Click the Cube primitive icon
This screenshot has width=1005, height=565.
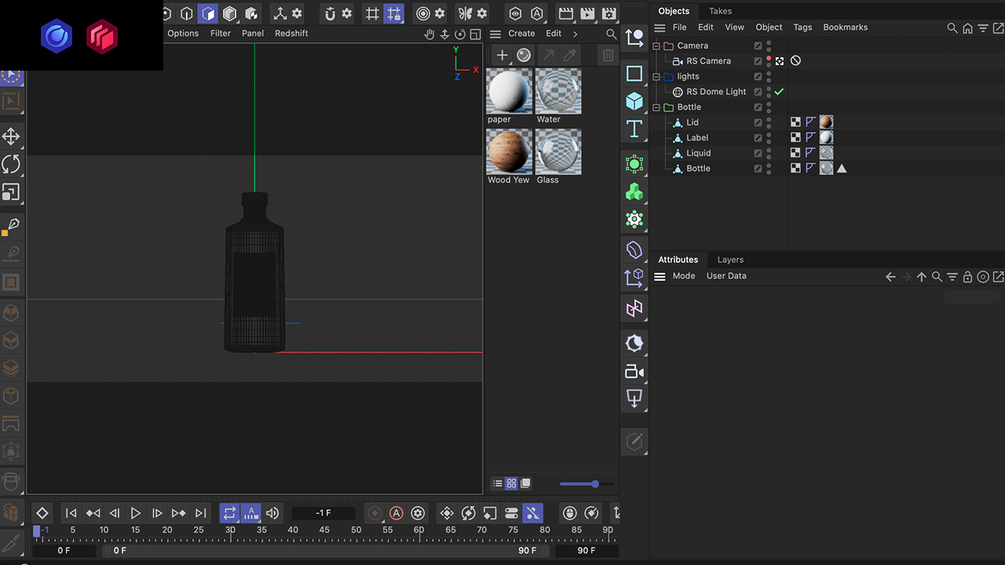pos(634,101)
